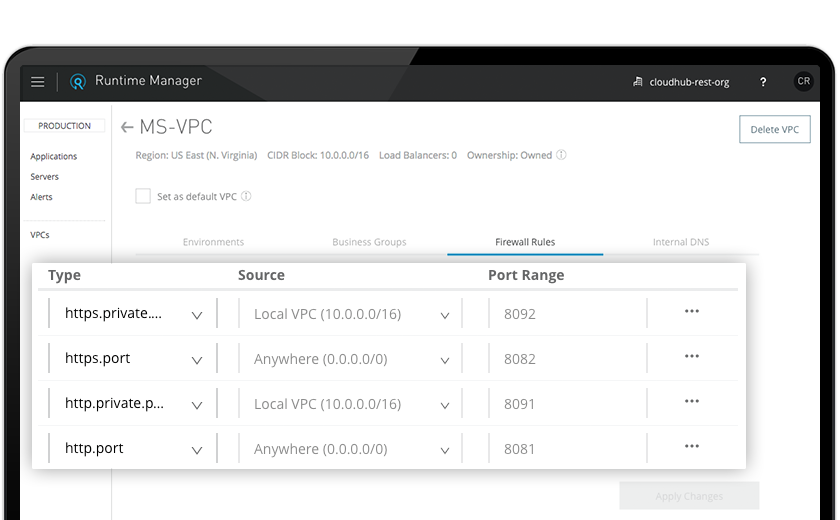Image resolution: width=840 pixels, height=520 pixels.
Task: Open the more options menu for port 8081
Action: tap(692, 446)
